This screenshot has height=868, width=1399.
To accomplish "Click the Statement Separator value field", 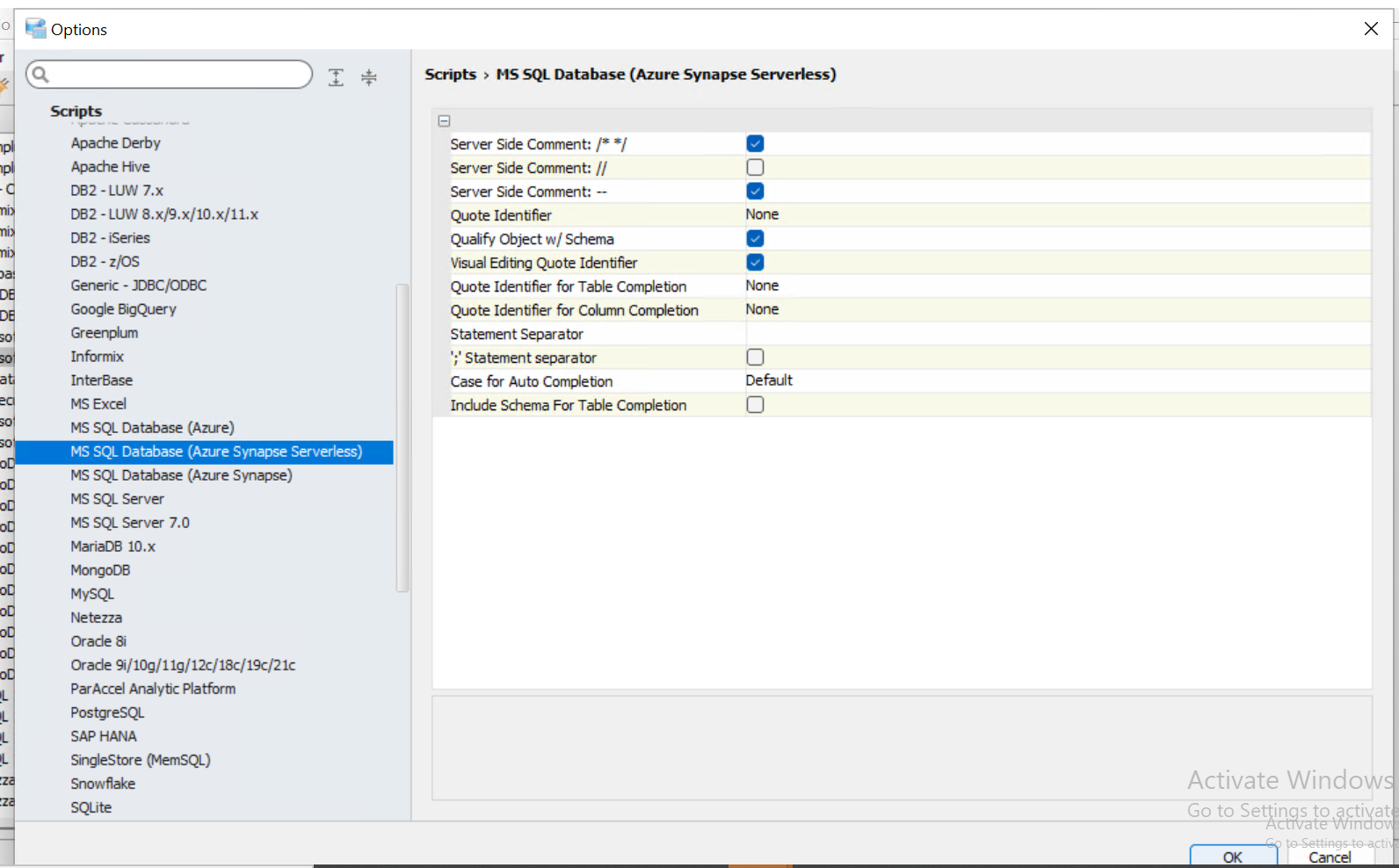I will point(1058,333).
